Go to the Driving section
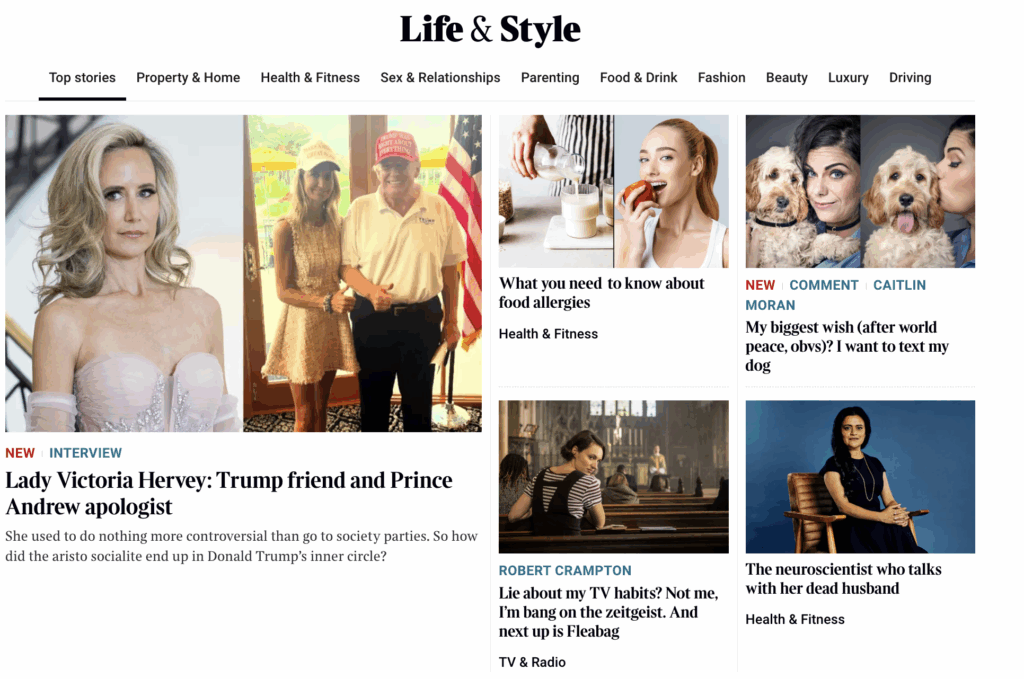1024x679 pixels. click(910, 78)
